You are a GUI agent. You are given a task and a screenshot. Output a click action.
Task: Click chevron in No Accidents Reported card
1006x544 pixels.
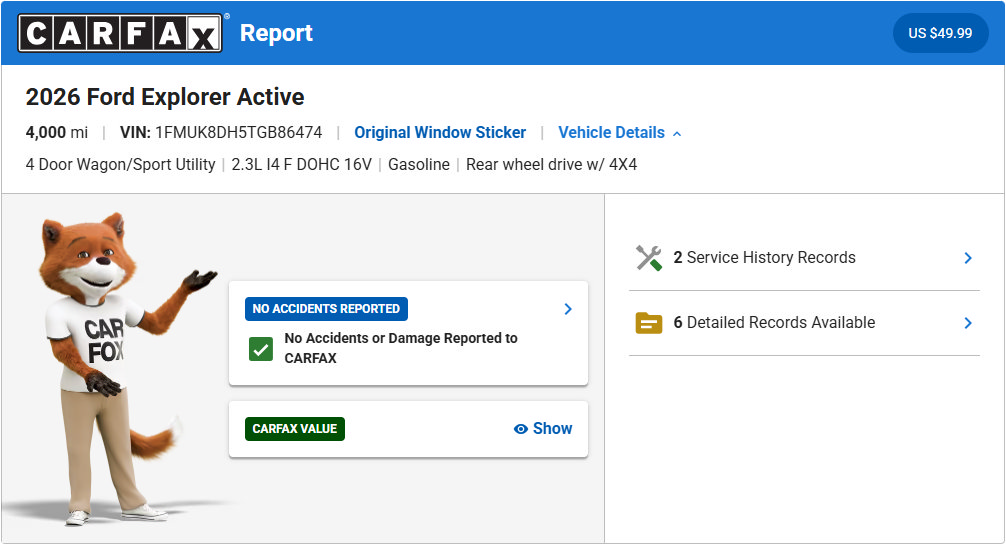568,309
